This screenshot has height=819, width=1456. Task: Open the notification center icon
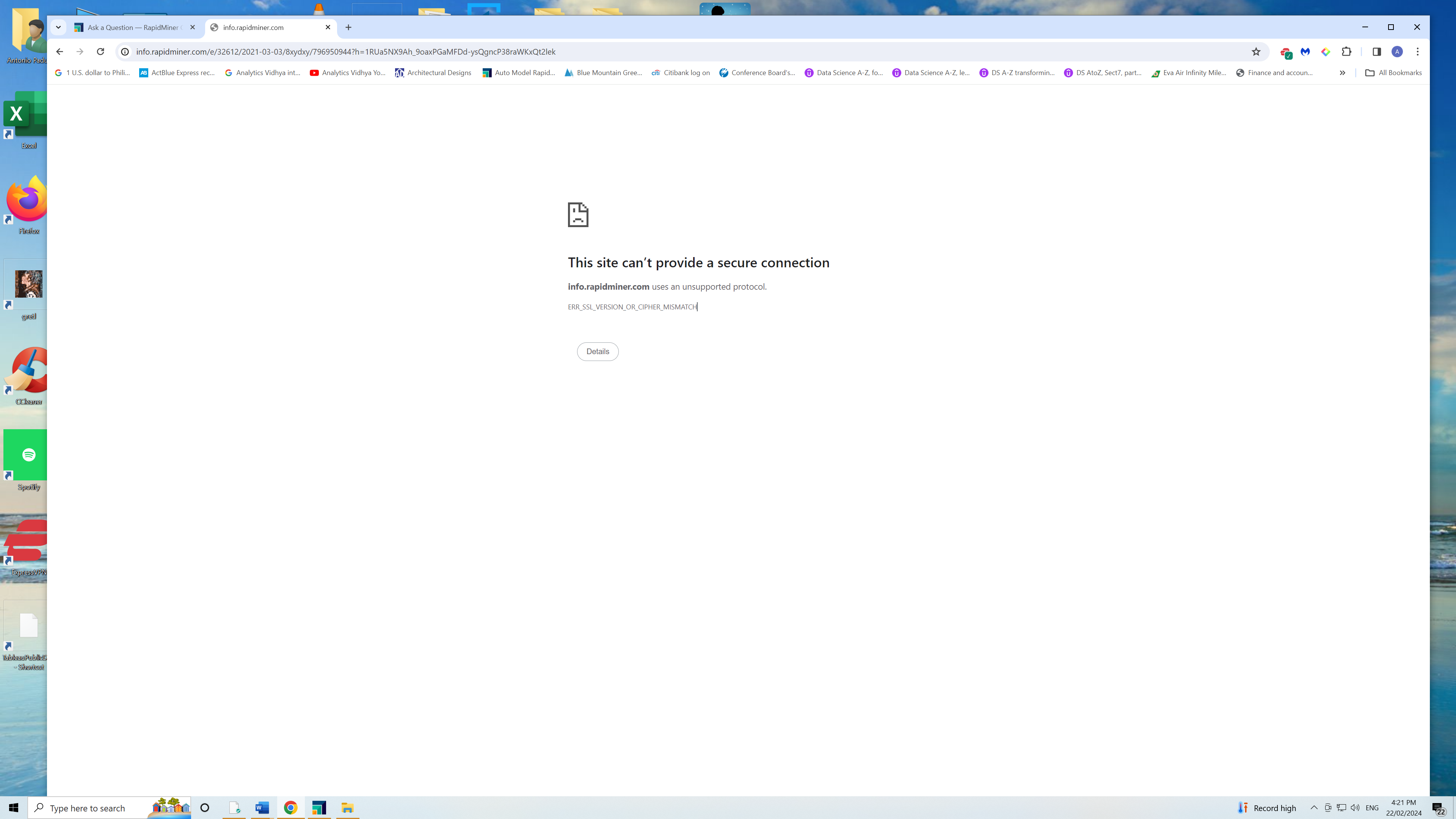1439,808
